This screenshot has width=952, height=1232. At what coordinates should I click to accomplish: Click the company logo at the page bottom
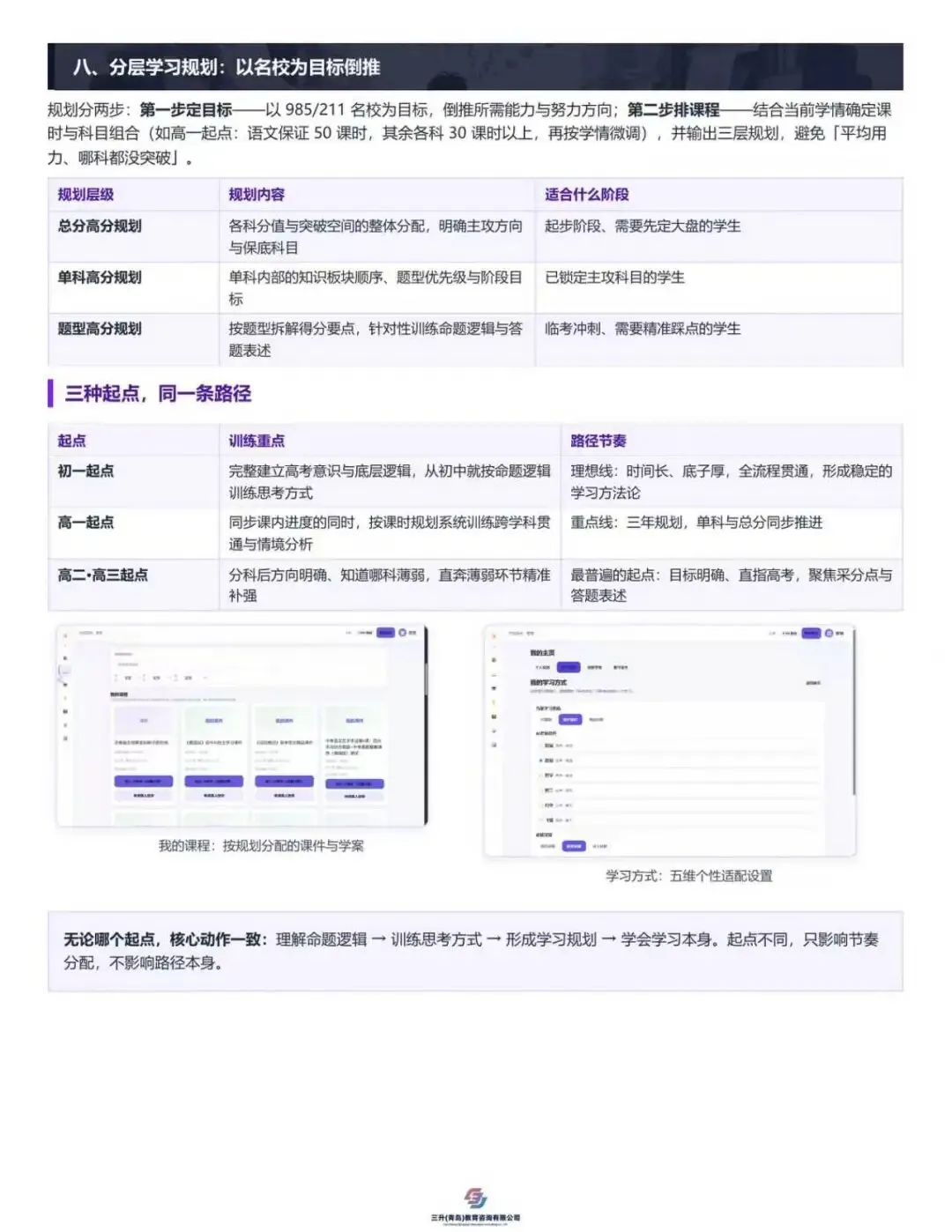(x=475, y=1199)
